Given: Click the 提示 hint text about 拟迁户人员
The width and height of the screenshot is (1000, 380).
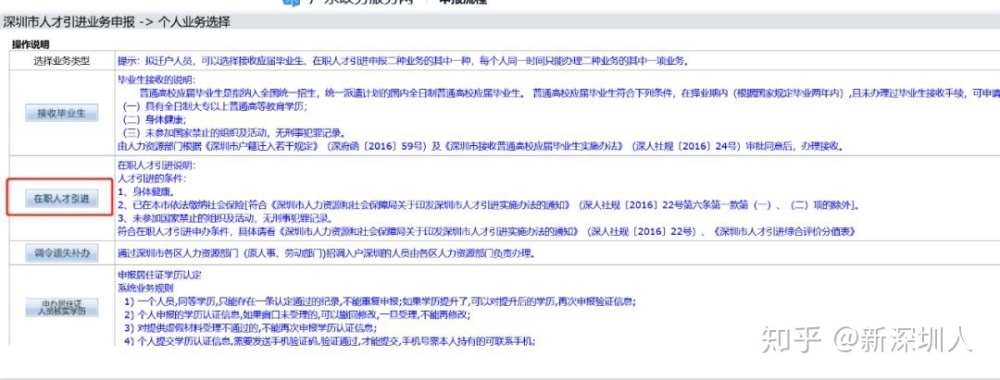Looking at the screenshot, I should (403, 61).
